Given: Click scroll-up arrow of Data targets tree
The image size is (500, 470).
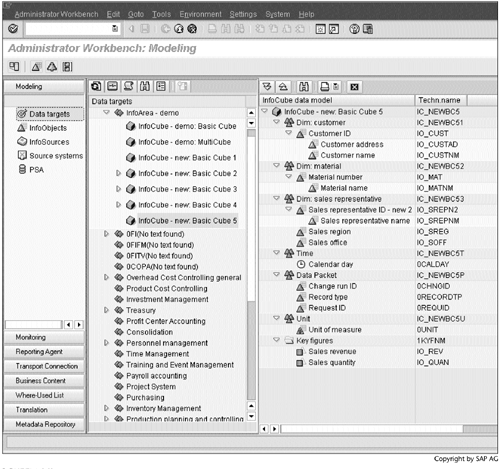Looking at the screenshot, I should (x=251, y=113).
